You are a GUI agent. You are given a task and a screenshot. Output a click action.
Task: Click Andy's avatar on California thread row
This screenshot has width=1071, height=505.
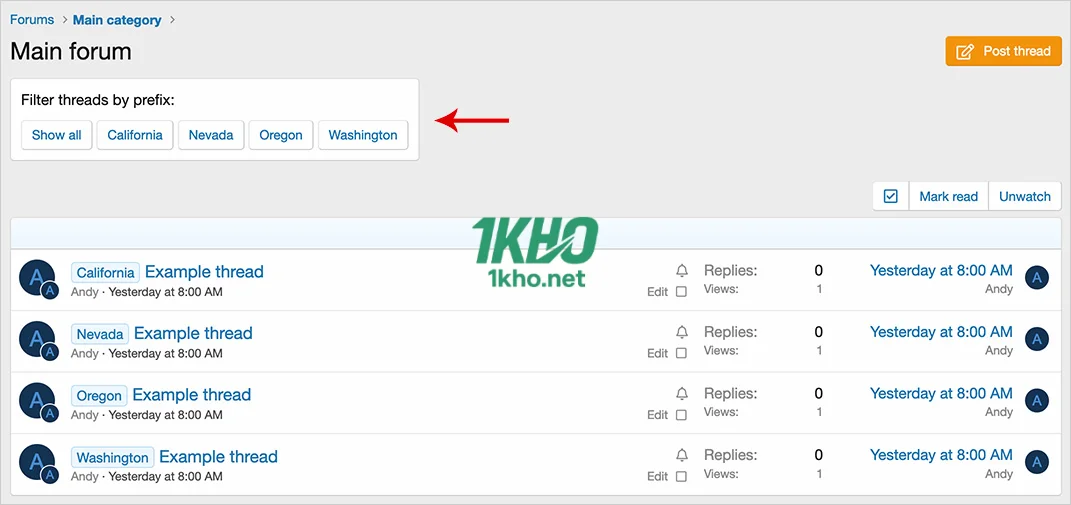pos(37,277)
